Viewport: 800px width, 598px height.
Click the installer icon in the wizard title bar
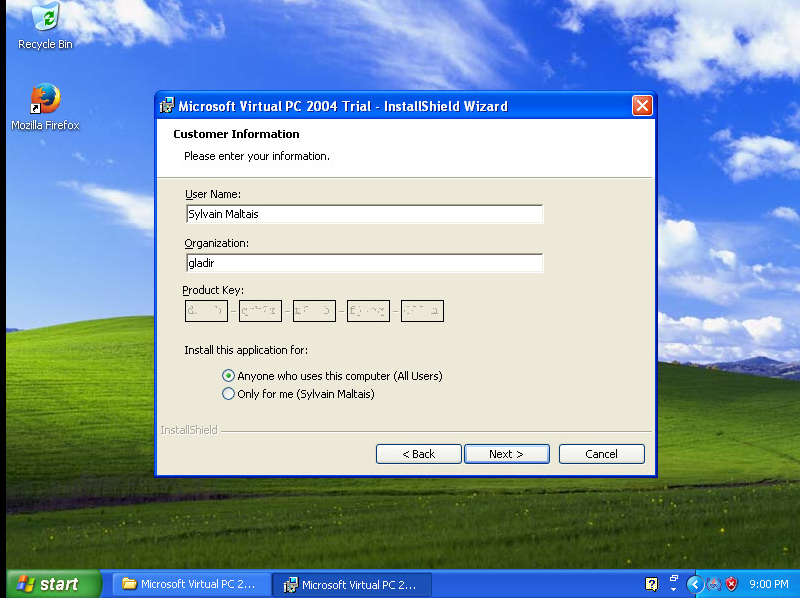tap(167, 106)
